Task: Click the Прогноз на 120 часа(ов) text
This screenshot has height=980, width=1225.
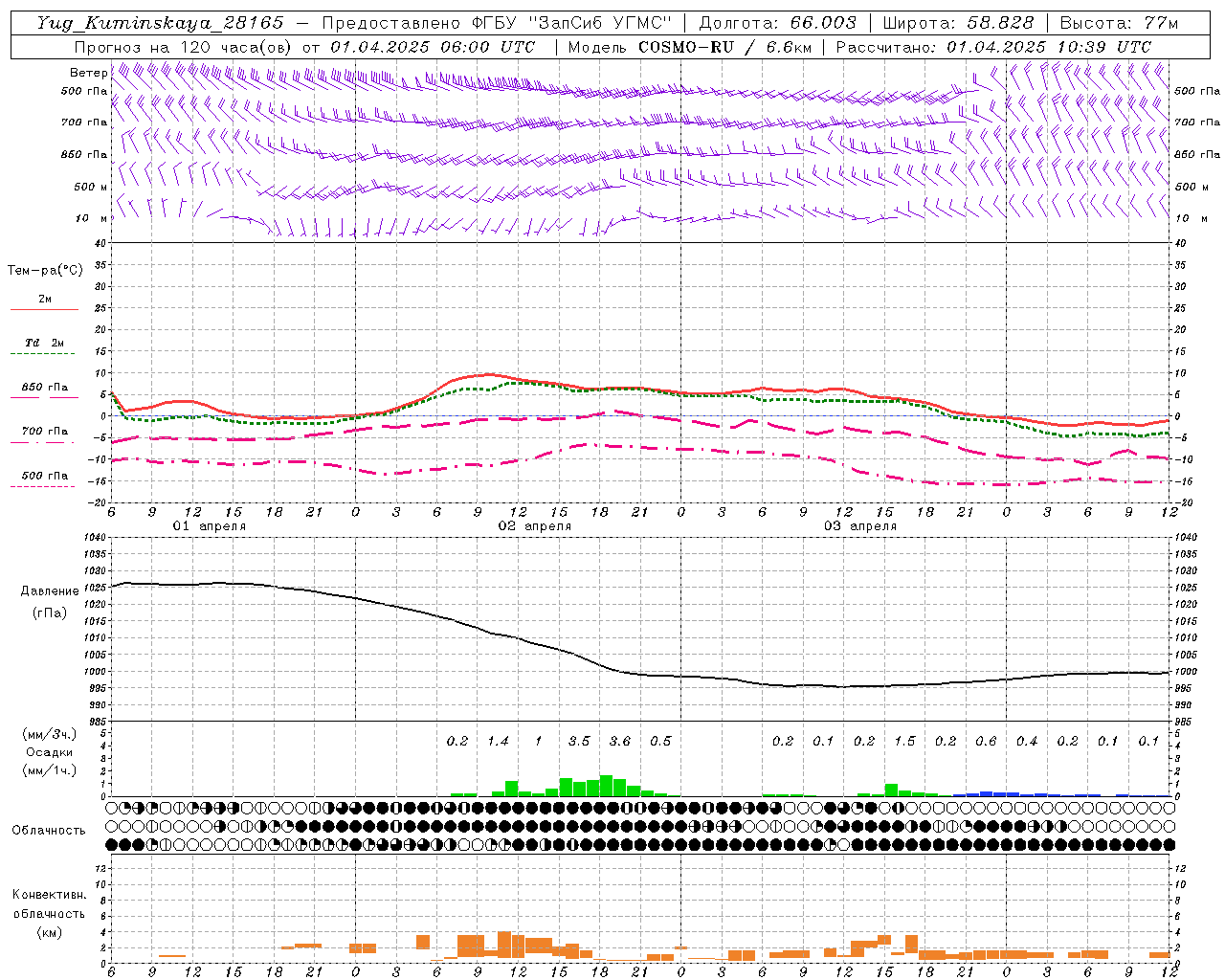Action: [x=185, y=47]
